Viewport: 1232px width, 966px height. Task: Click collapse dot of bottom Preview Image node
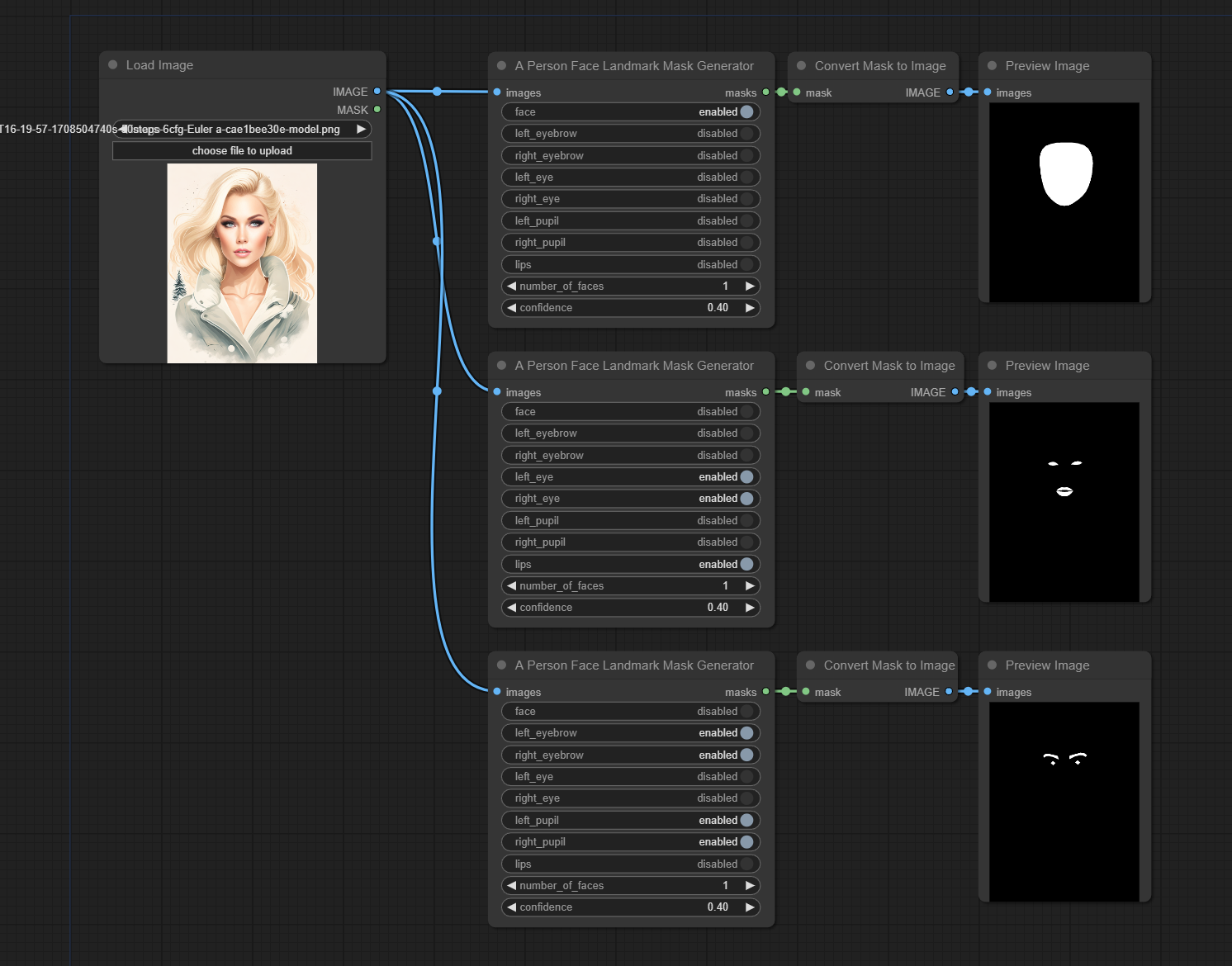coord(992,665)
